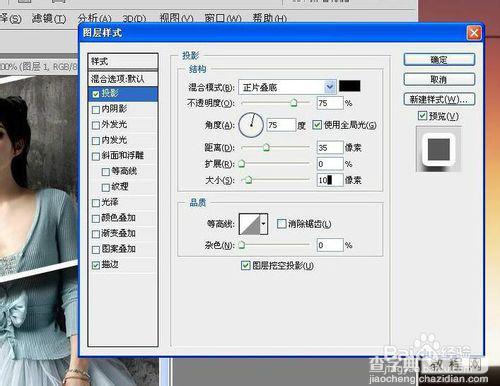Click the 不透明度 slider handle
500x386 pixels.
pyautogui.click(x=294, y=103)
